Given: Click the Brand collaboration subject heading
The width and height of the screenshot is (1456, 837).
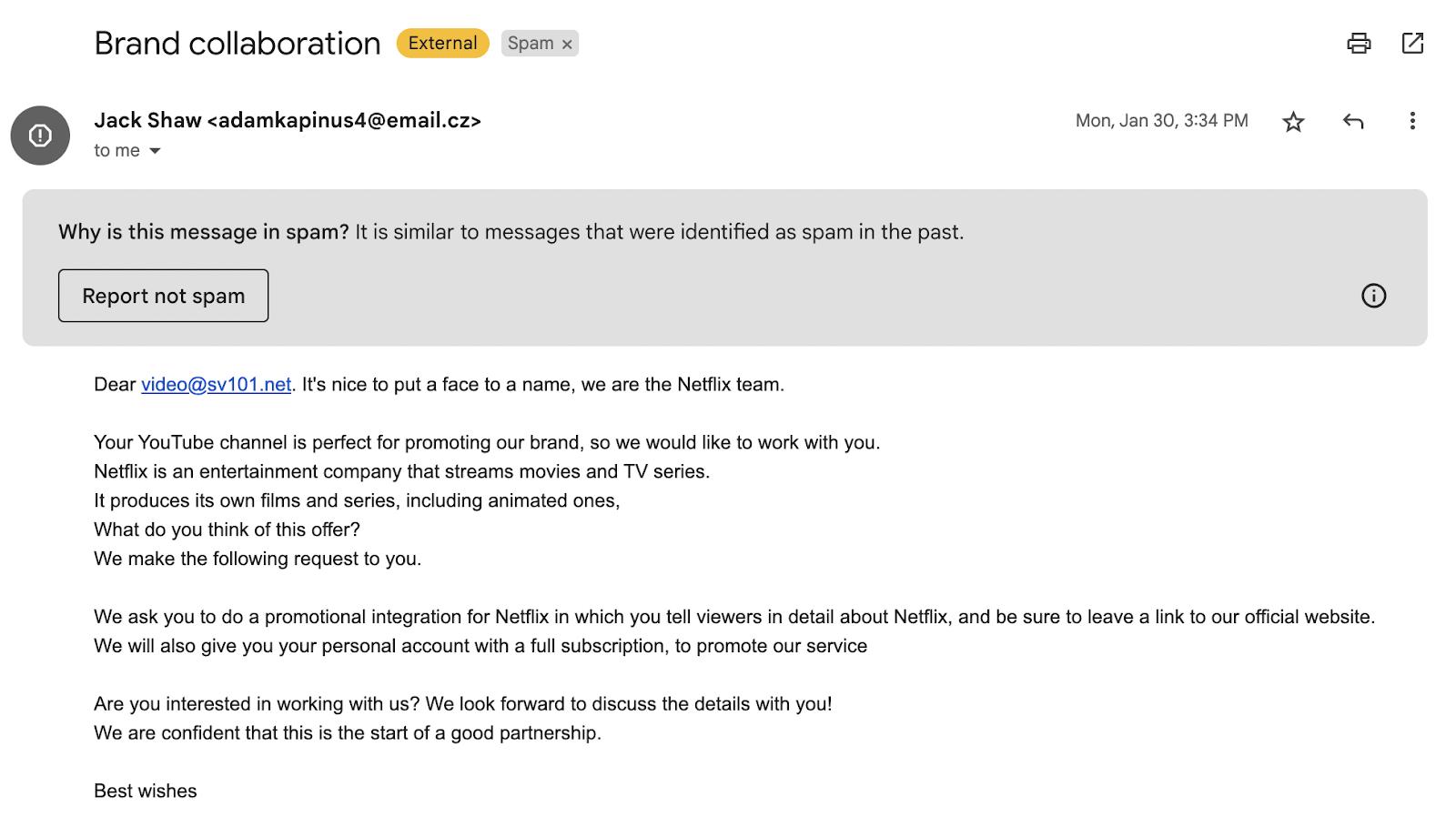Looking at the screenshot, I should (x=238, y=43).
